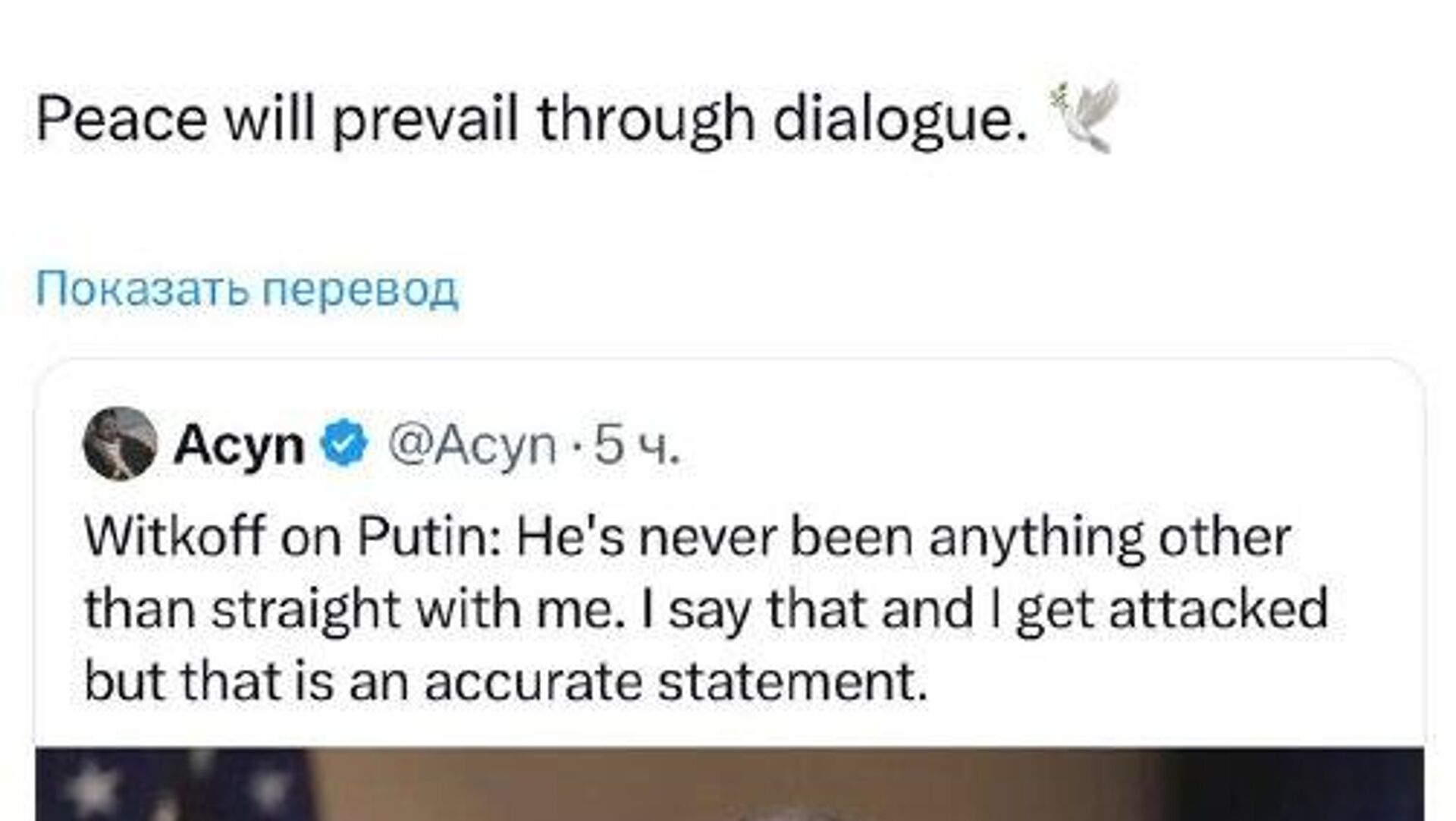
Task: Open Acyn's round profile avatar
Action: 120,444
